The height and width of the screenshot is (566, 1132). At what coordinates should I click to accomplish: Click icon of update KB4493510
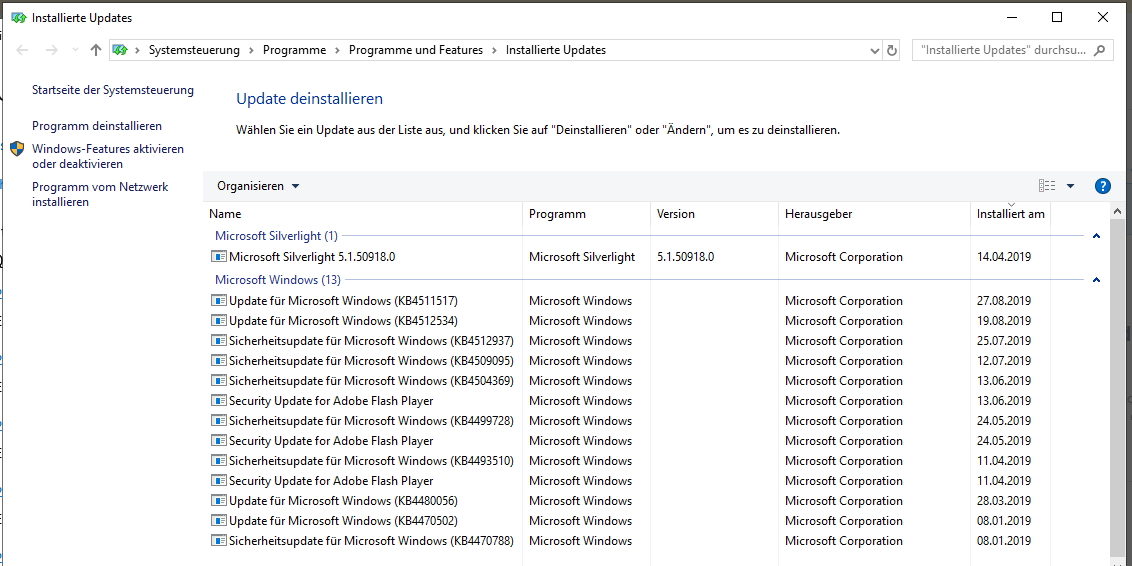tap(218, 461)
